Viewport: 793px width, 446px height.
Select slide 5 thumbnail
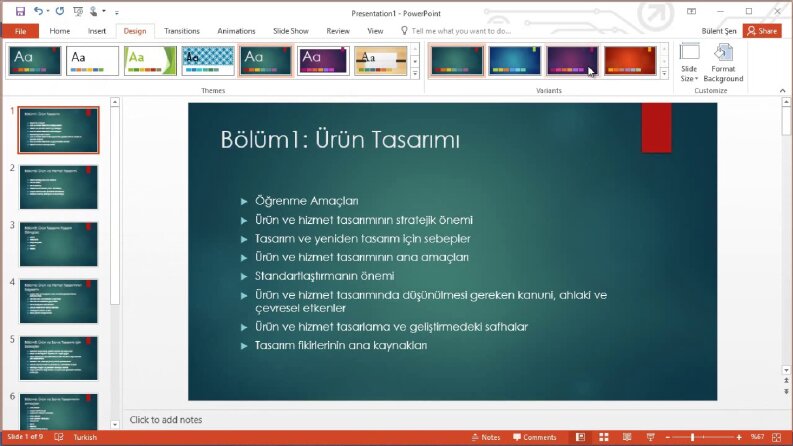(59, 359)
